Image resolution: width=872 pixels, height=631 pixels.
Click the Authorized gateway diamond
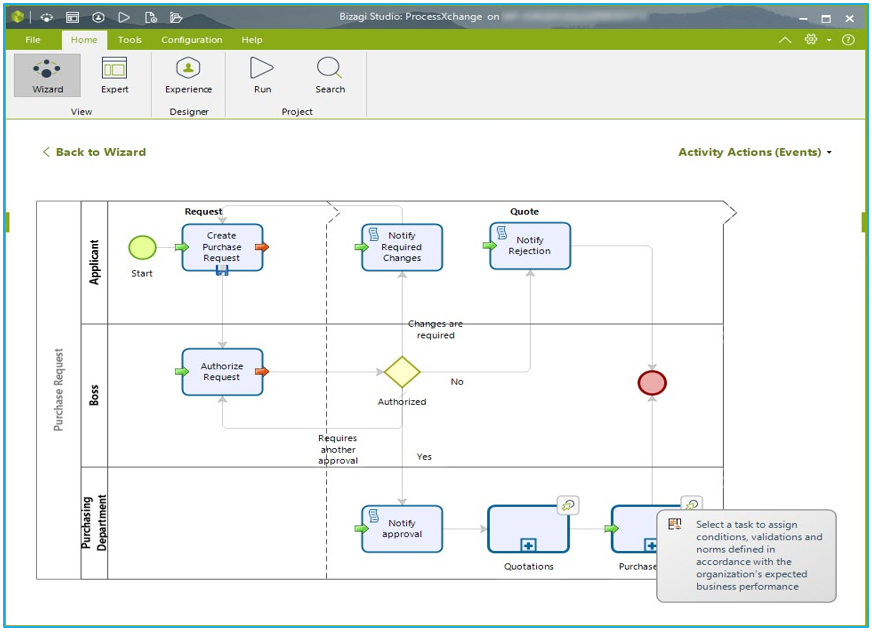coord(402,372)
